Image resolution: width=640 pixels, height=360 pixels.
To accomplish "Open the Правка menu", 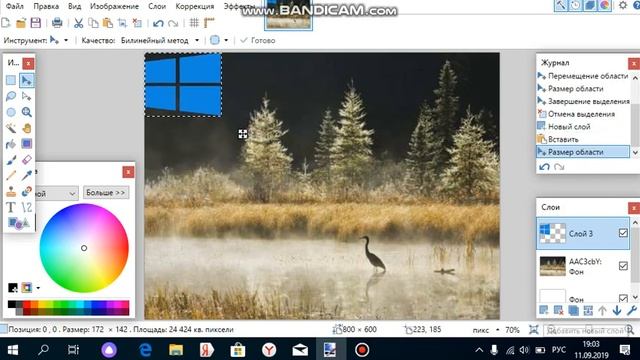I will tap(46, 7).
